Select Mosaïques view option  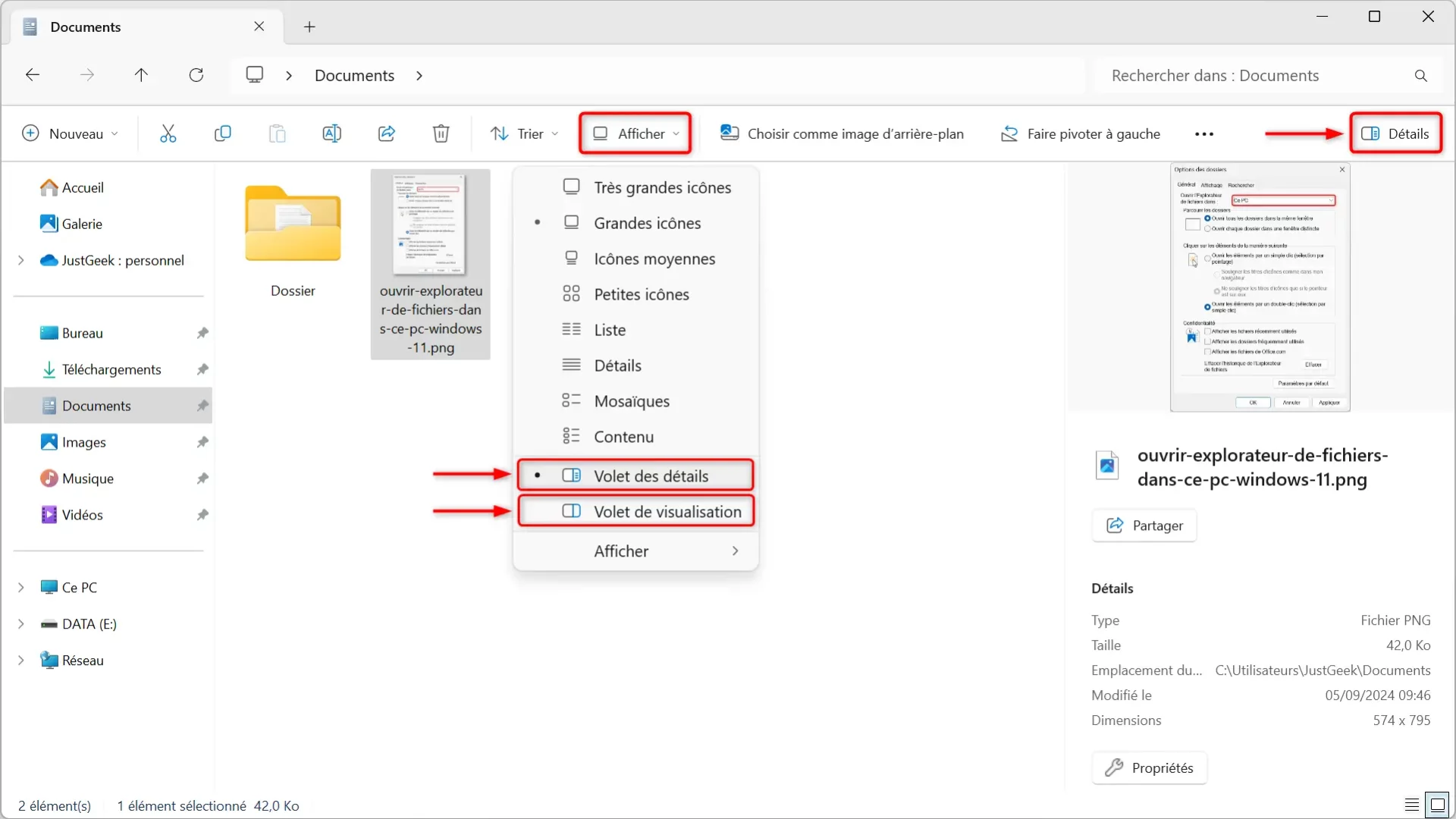point(635,401)
